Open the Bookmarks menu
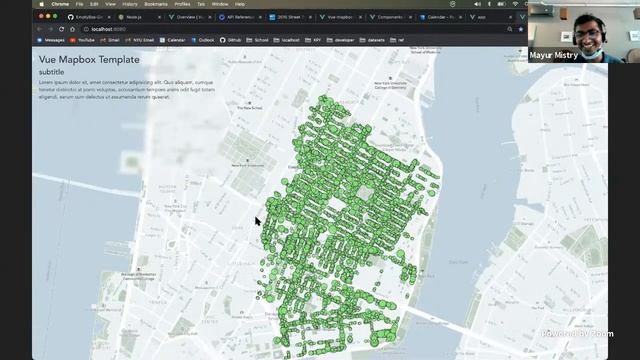640x360 pixels. [156, 4]
